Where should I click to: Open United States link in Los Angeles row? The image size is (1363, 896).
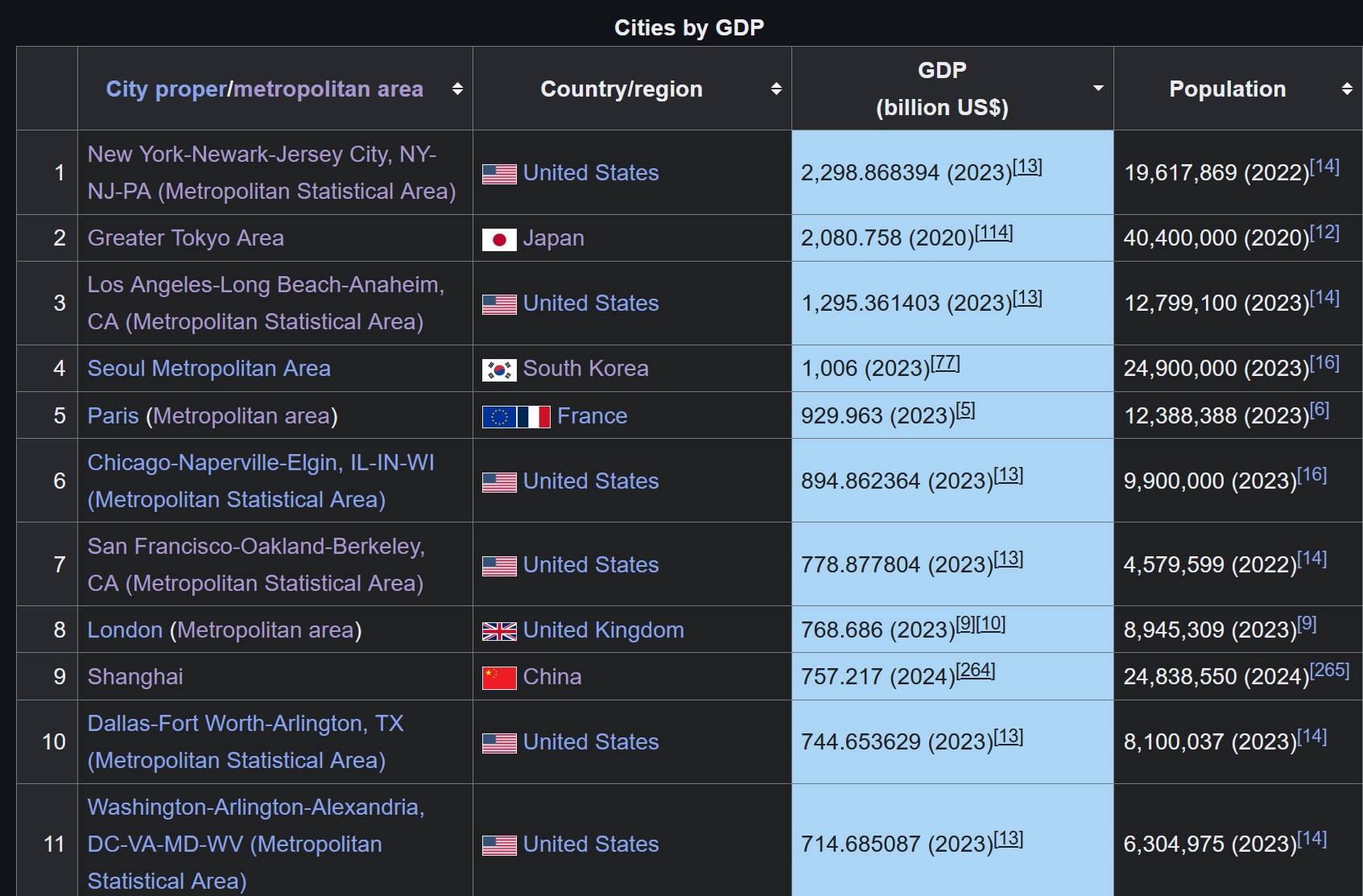pyautogui.click(x=591, y=303)
